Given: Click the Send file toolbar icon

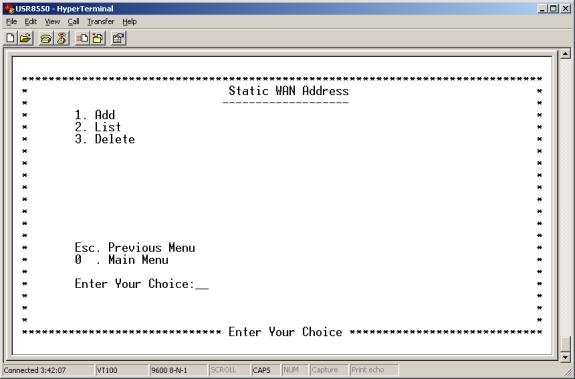Looking at the screenshot, I should point(82,38).
